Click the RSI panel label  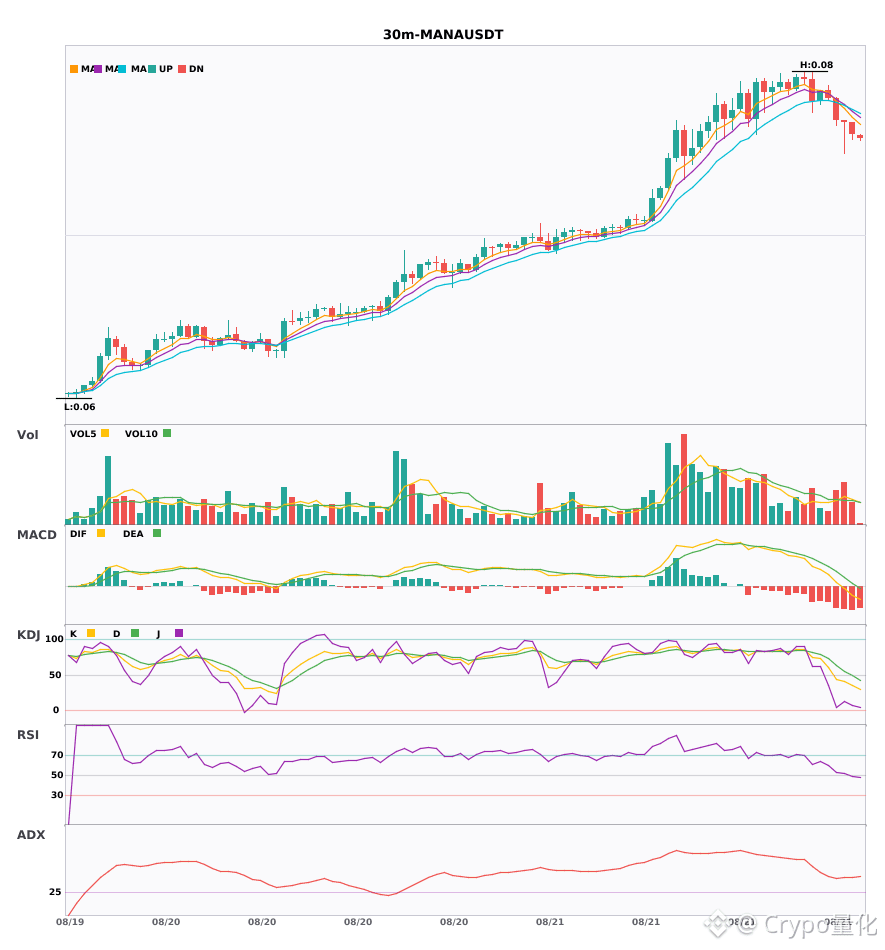[x=27, y=735]
